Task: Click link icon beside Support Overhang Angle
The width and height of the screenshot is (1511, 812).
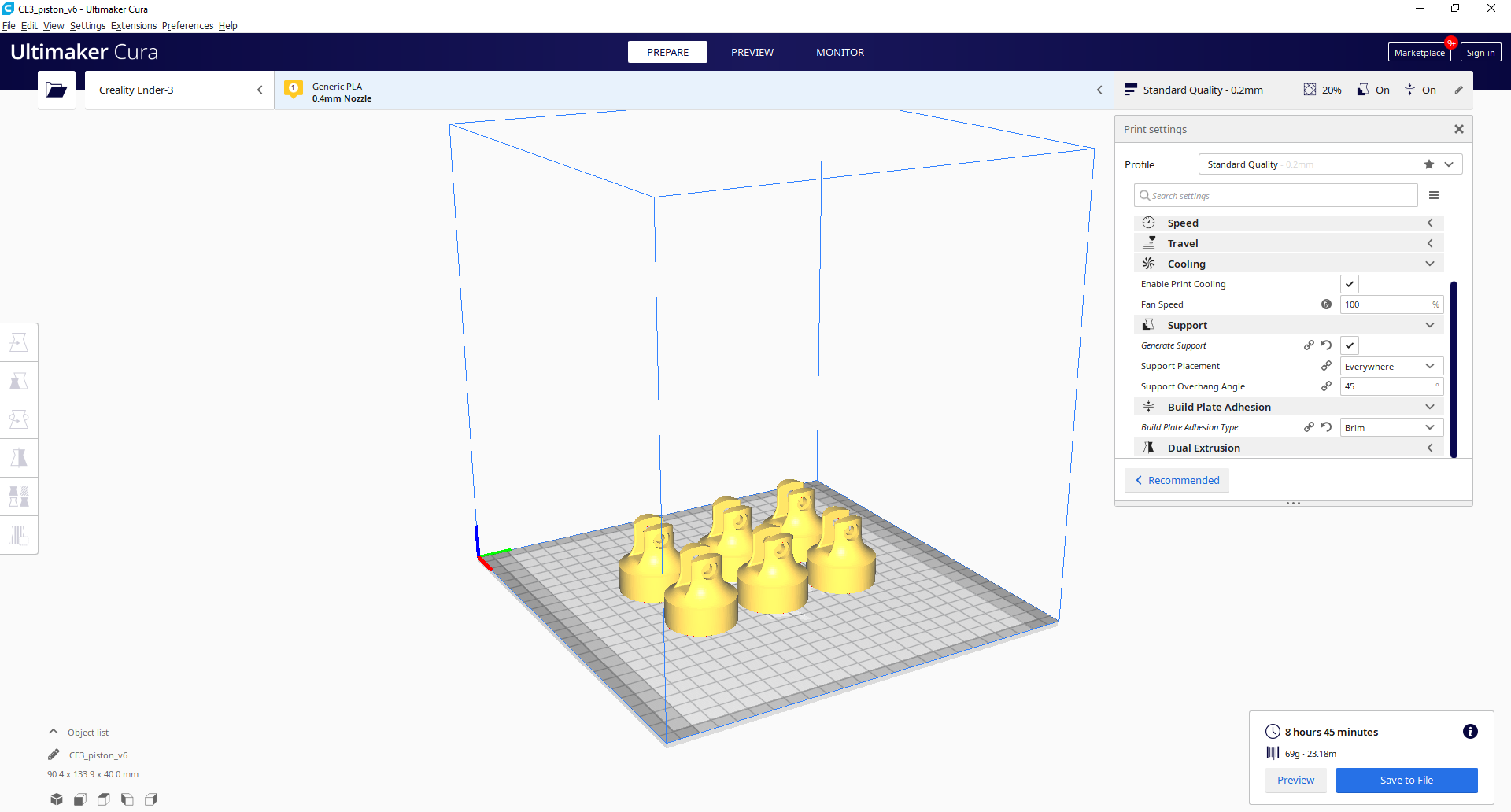Action: [1327, 386]
